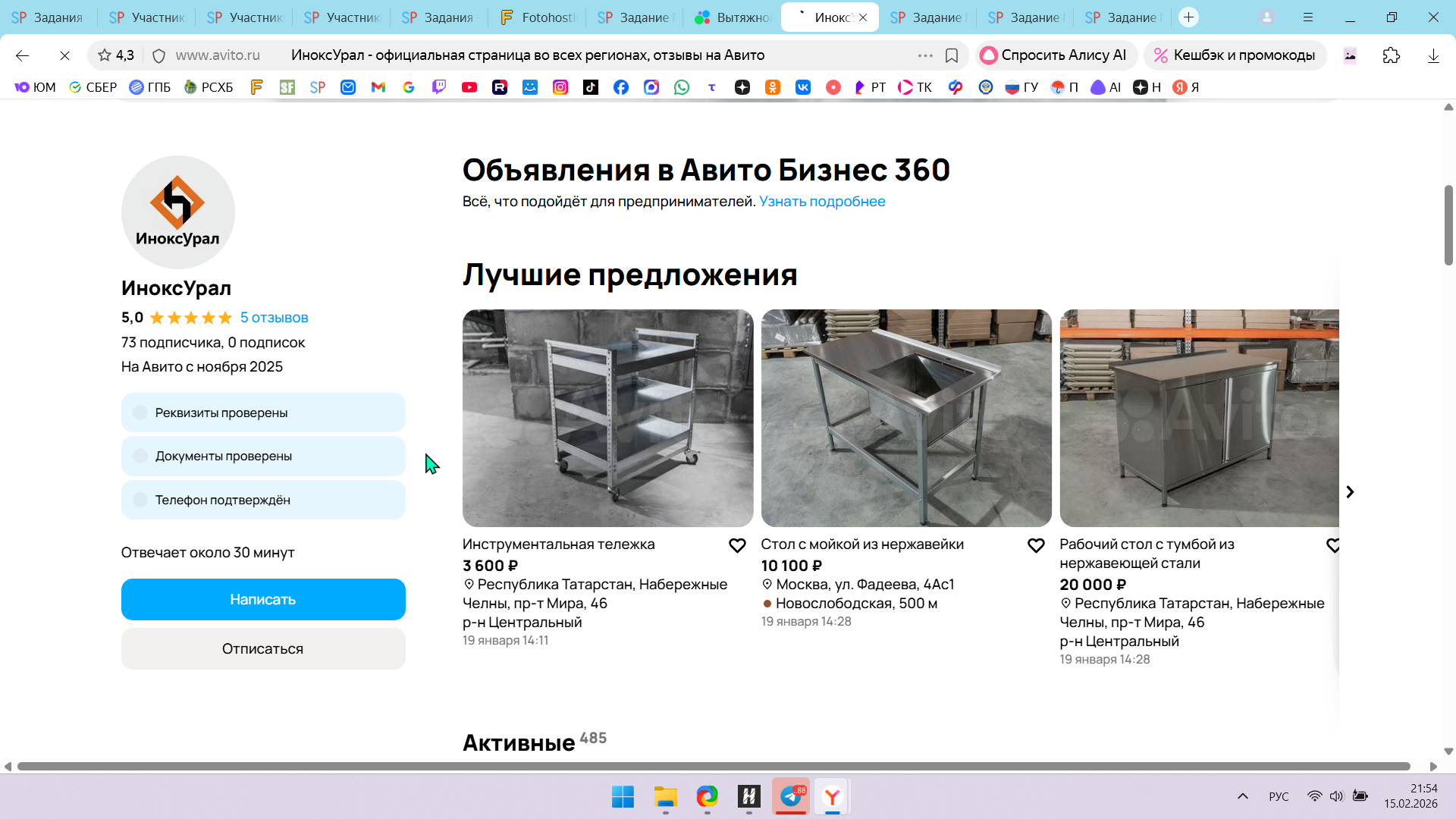Open the 5 отзывов reviews link
The height and width of the screenshot is (819, 1456).
pos(274,318)
